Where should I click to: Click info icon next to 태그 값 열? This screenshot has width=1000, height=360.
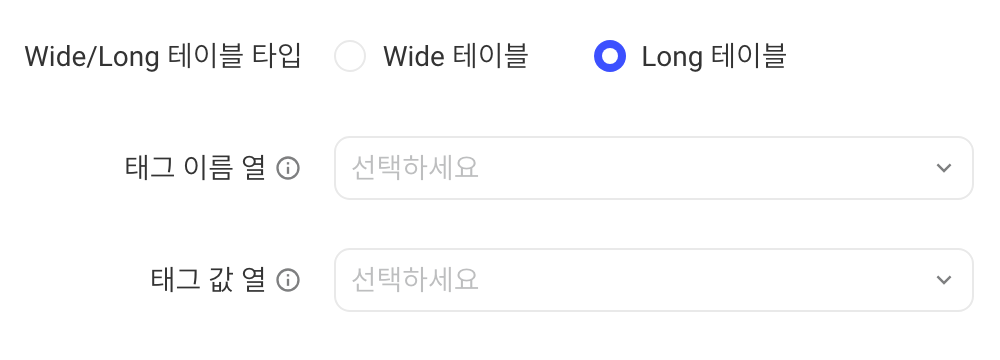(x=288, y=280)
